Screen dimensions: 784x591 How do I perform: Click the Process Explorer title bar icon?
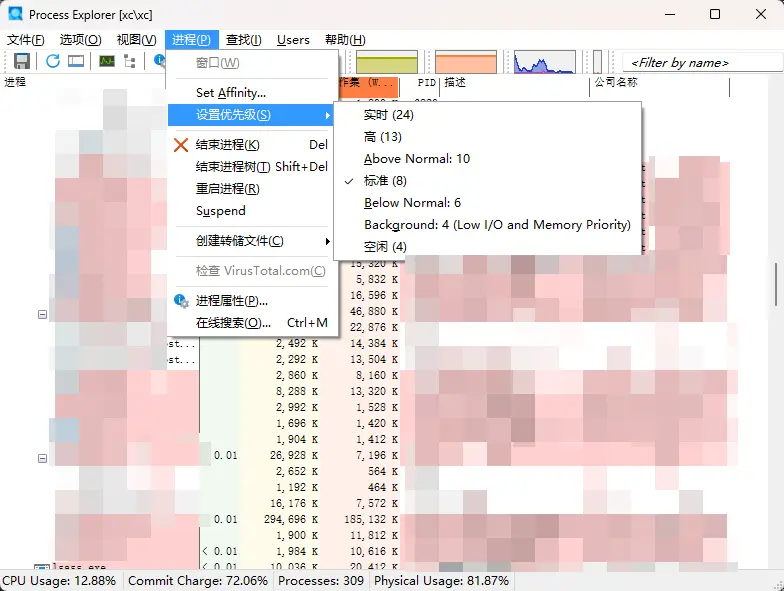click(x=16, y=14)
